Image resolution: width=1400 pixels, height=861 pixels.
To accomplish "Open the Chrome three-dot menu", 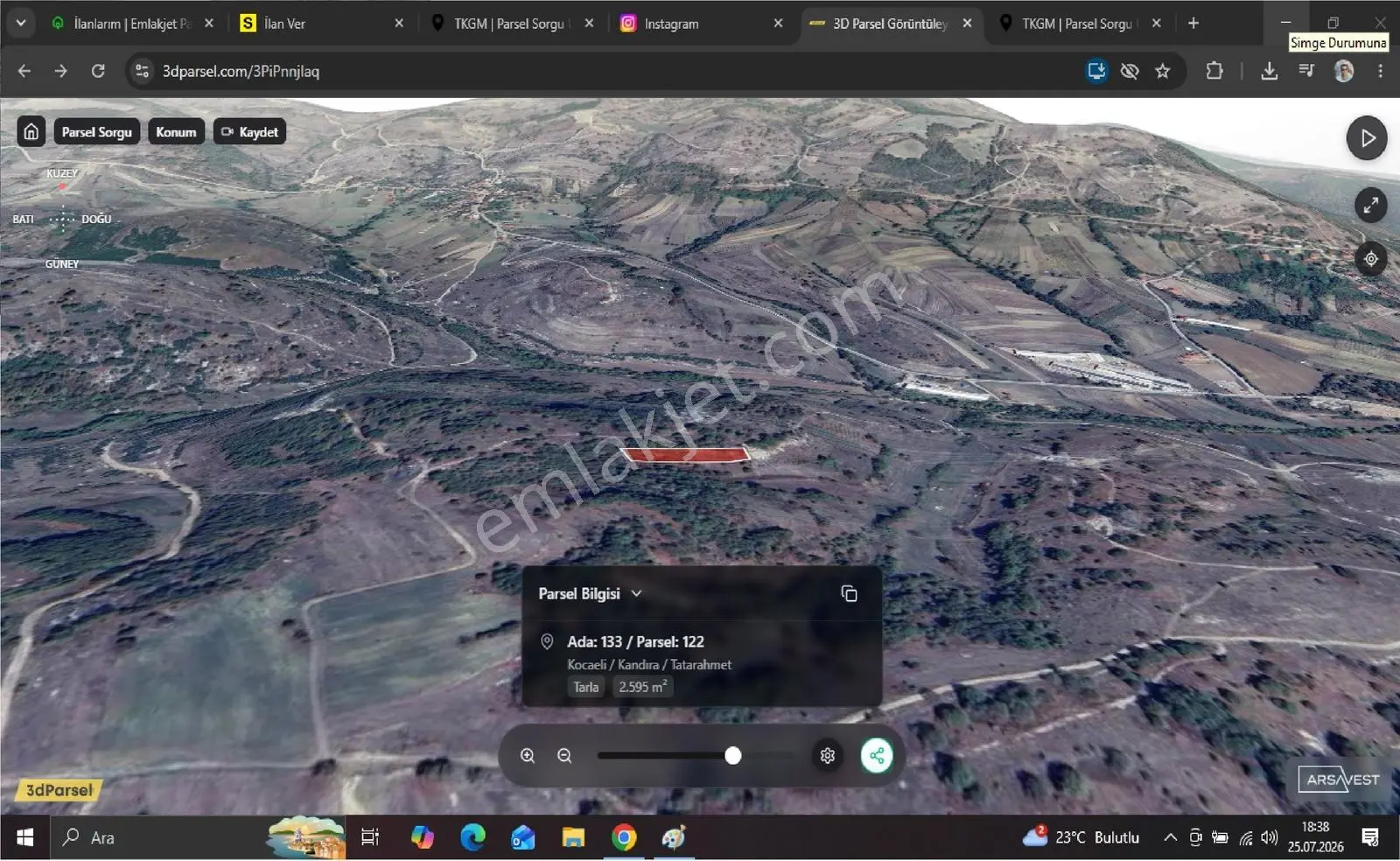I will tap(1380, 71).
